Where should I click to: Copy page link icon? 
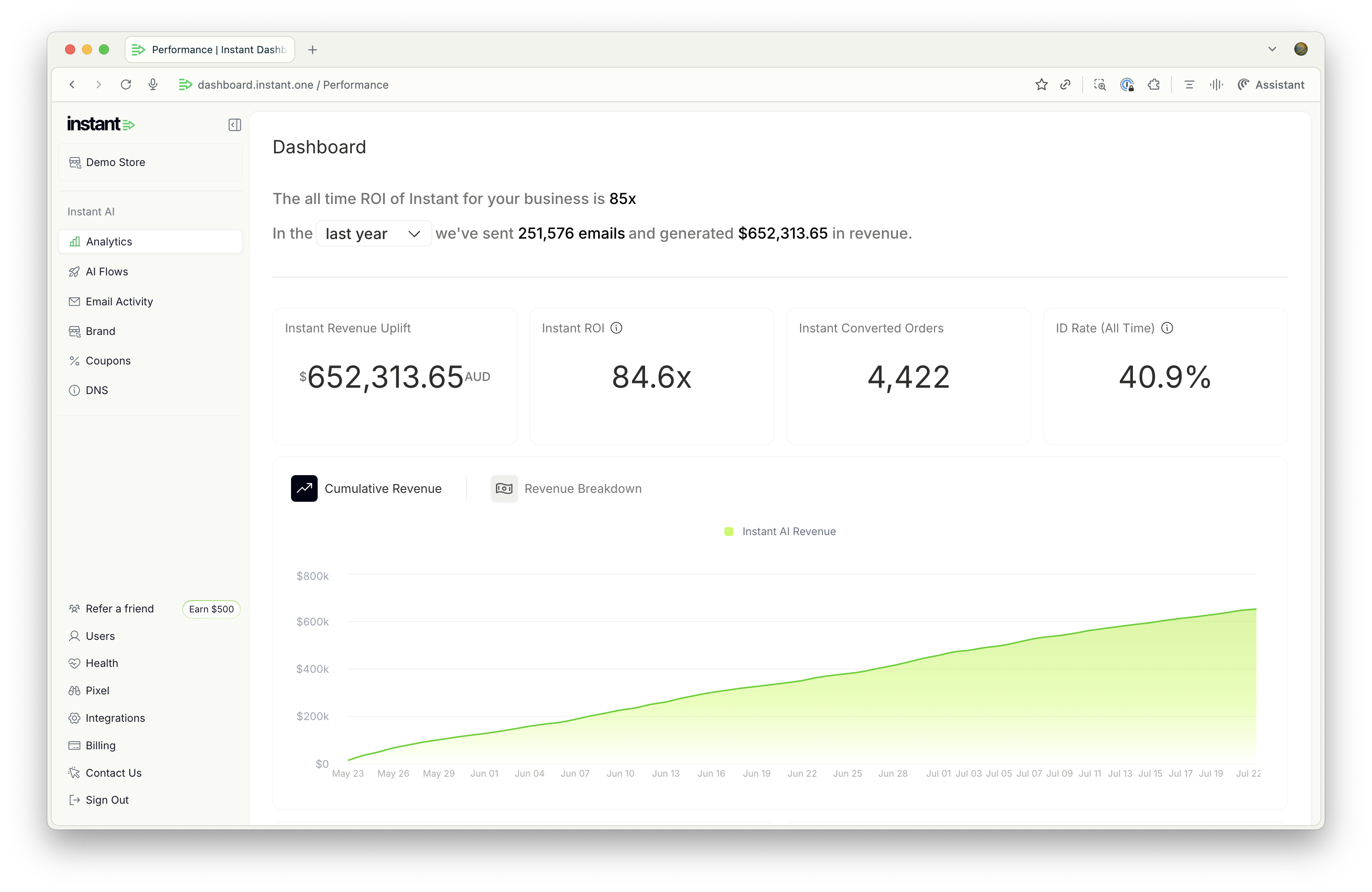click(1065, 85)
